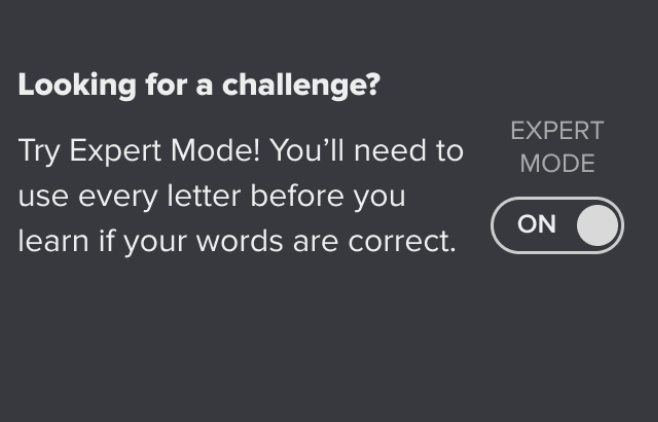The height and width of the screenshot is (422, 658).
Task: Click the "use every letter before you" line
Action: [x=211, y=196]
